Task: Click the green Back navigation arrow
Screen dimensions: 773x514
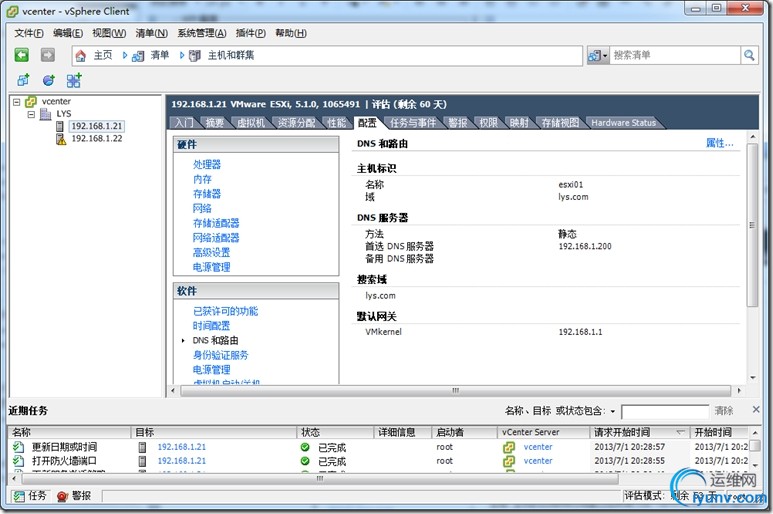Action: 21,55
